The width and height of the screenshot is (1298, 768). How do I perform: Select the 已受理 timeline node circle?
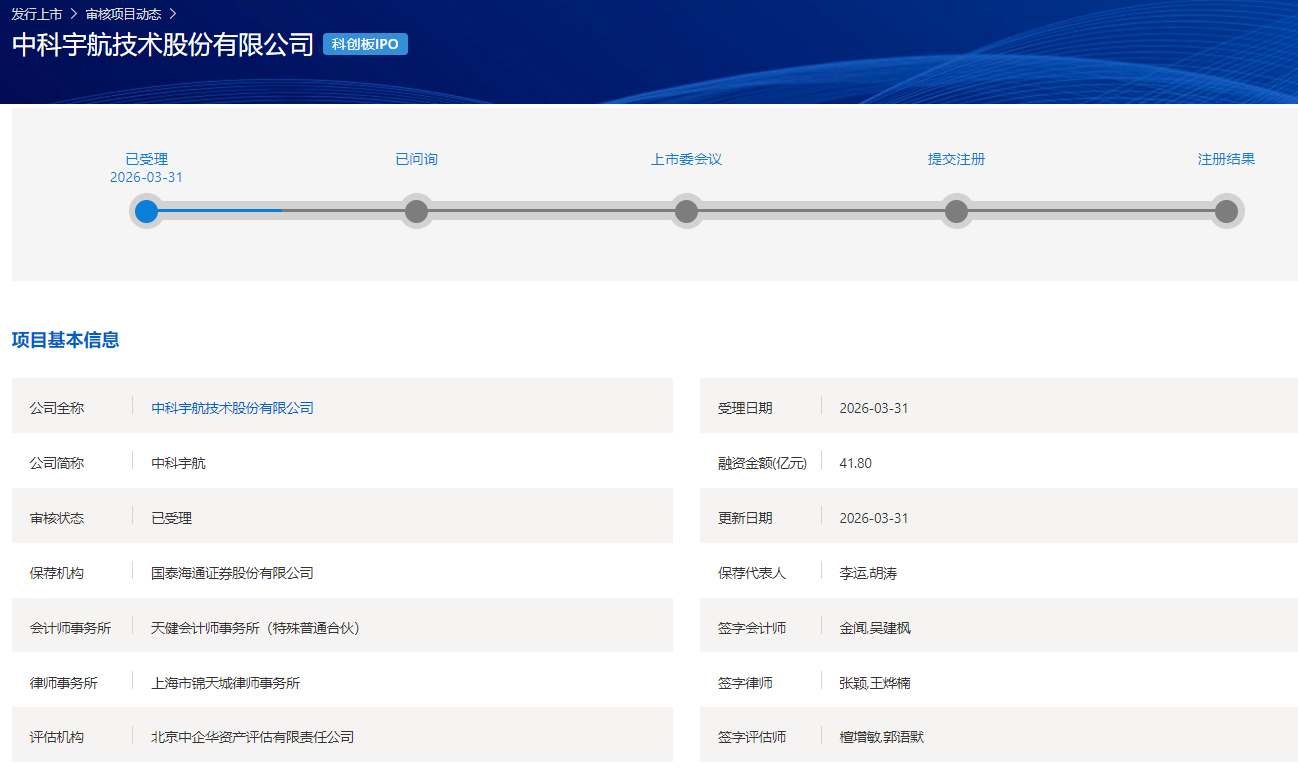(x=147, y=211)
